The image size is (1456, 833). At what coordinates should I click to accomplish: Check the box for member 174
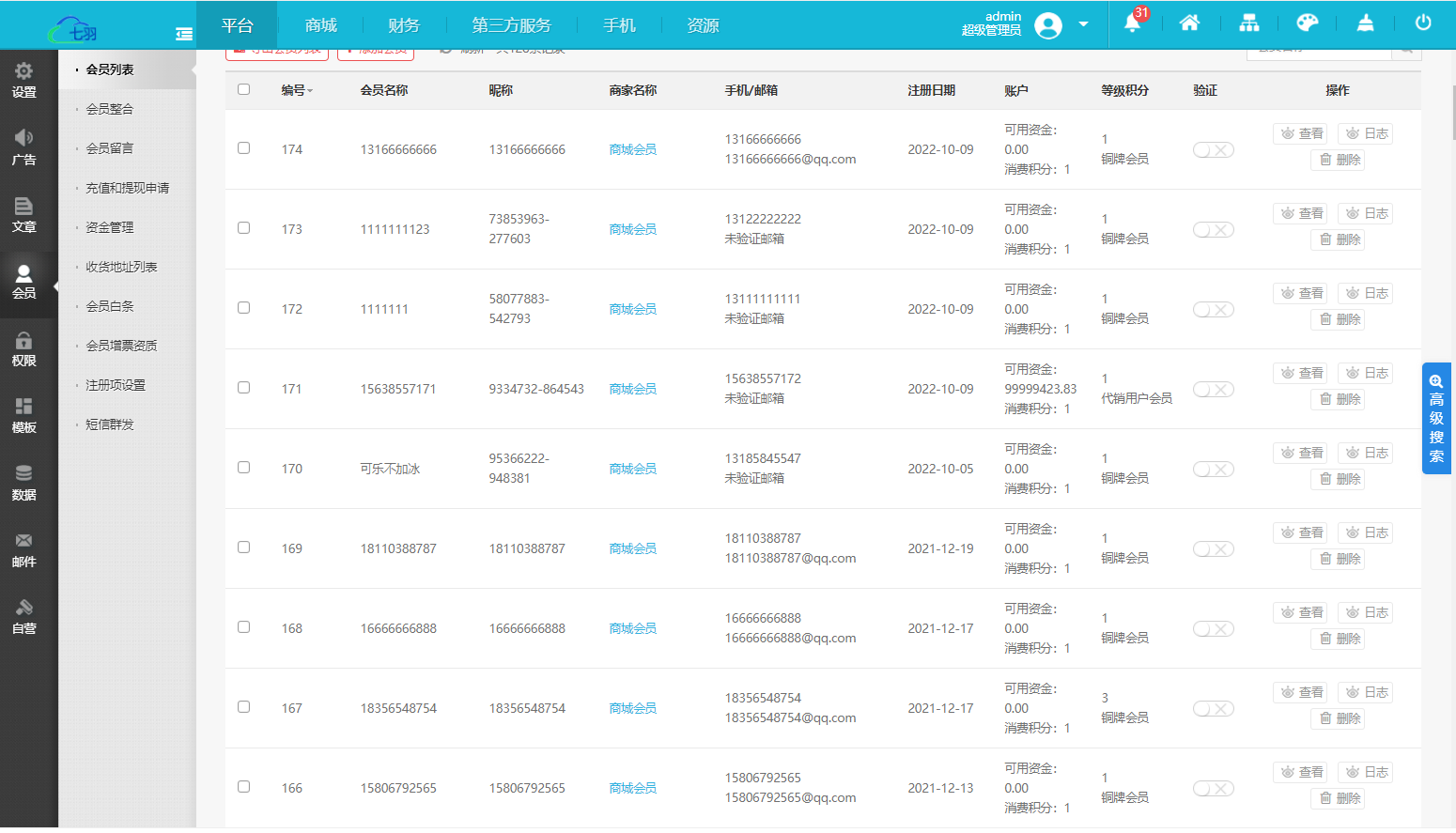pyautogui.click(x=244, y=148)
